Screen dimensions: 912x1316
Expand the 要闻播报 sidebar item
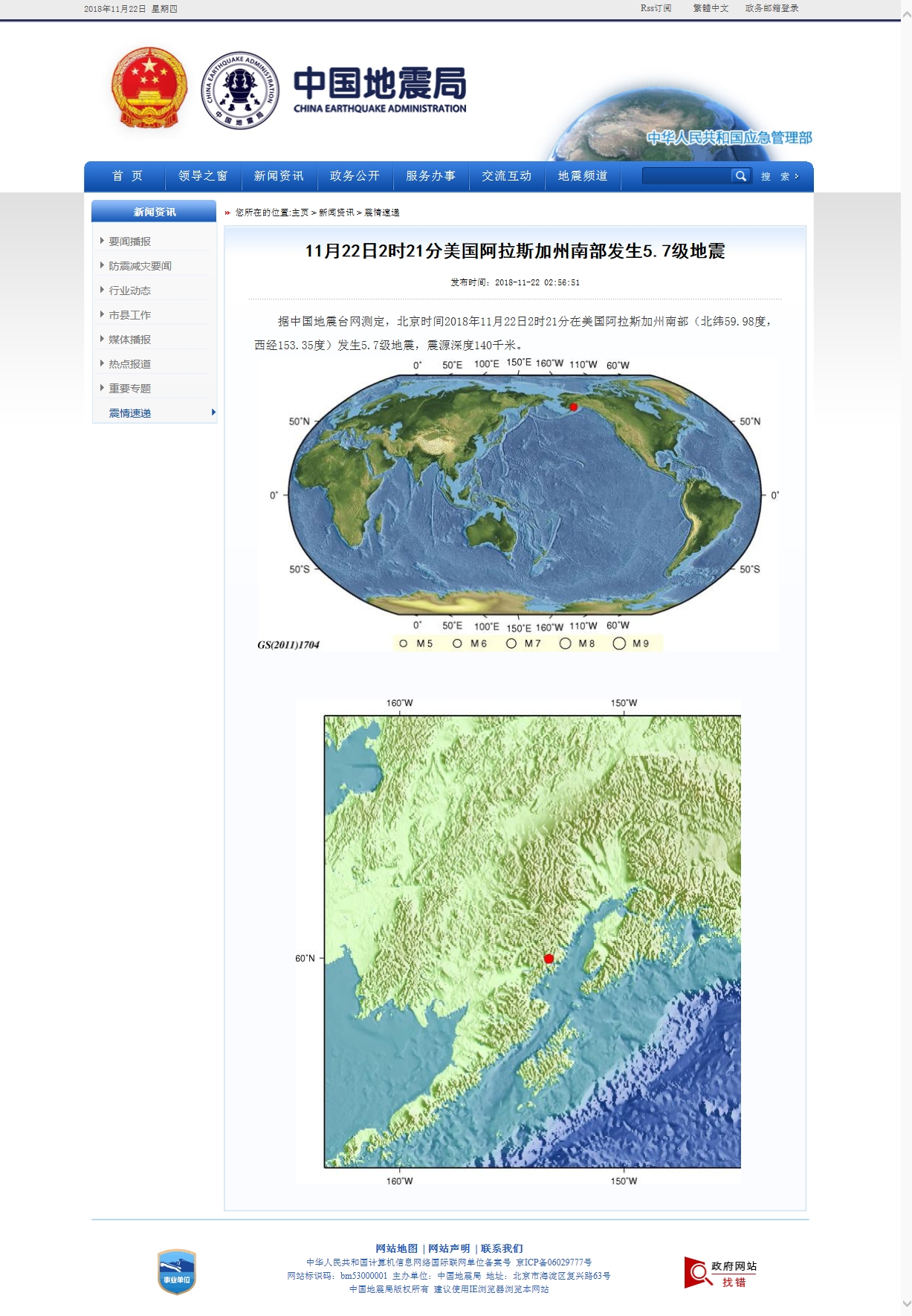(129, 242)
